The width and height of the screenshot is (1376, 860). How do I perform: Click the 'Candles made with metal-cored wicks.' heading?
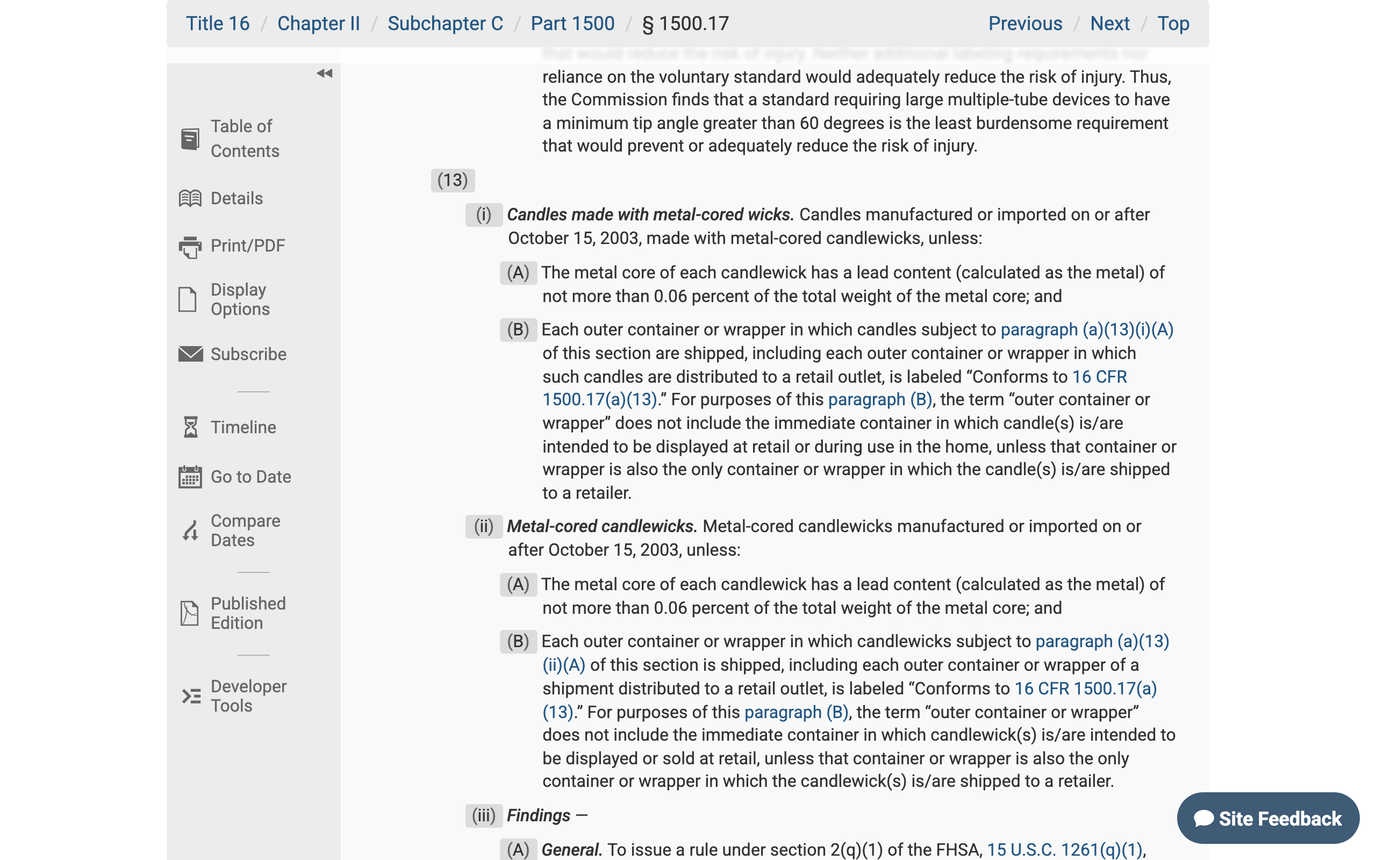click(651, 215)
